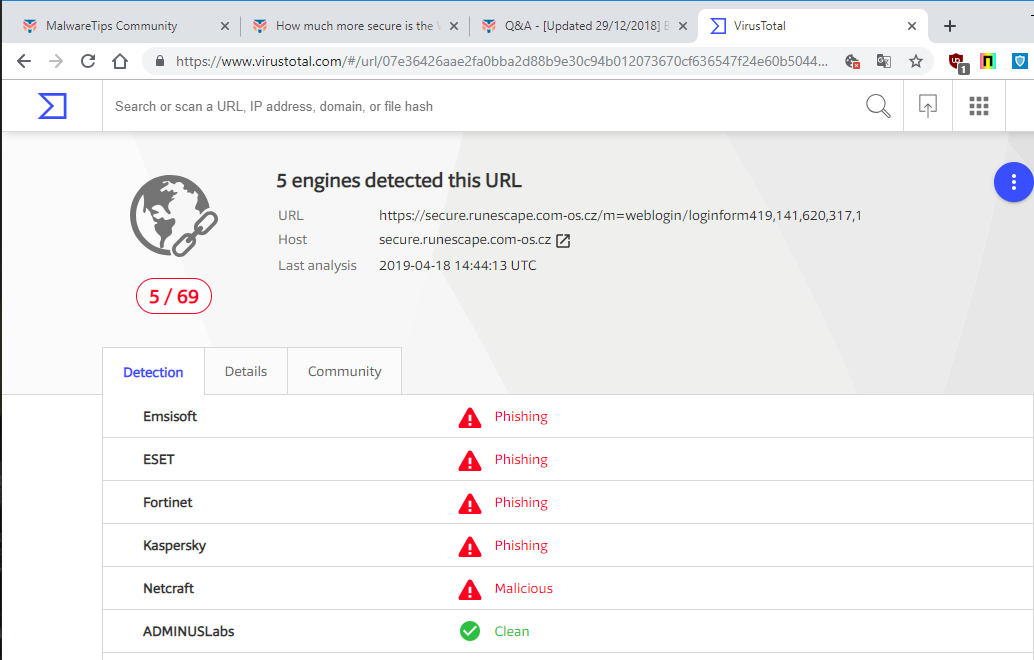
Task: Reload the current page
Action: (88, 61)
